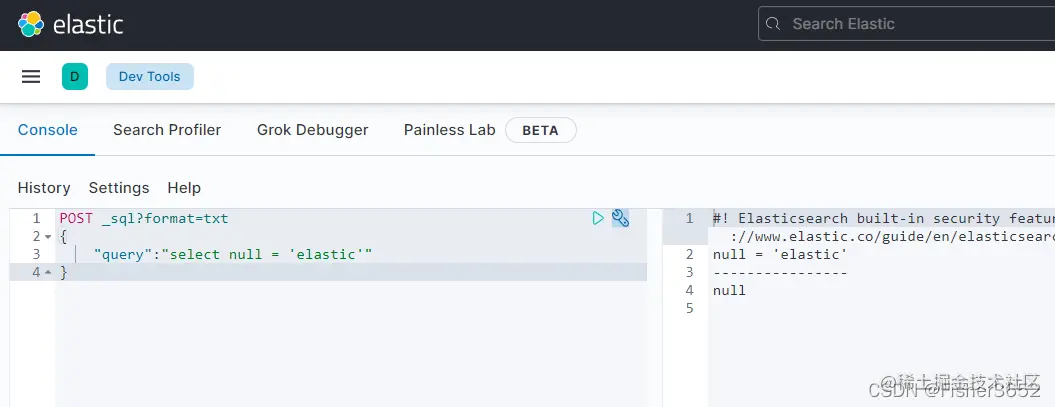Select the Console tab
The image size is (1055, 407).
47,130
